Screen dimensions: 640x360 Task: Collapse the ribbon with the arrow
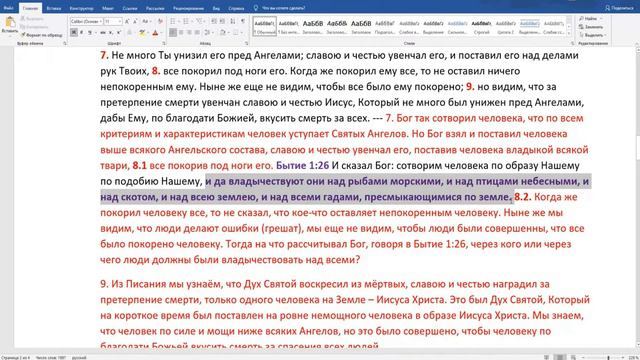[x=636, y=43]
